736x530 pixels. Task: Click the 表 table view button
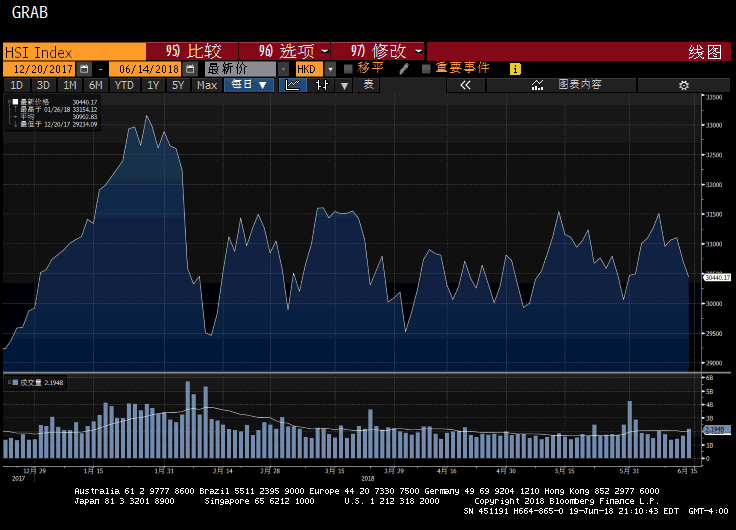[368, 85]
